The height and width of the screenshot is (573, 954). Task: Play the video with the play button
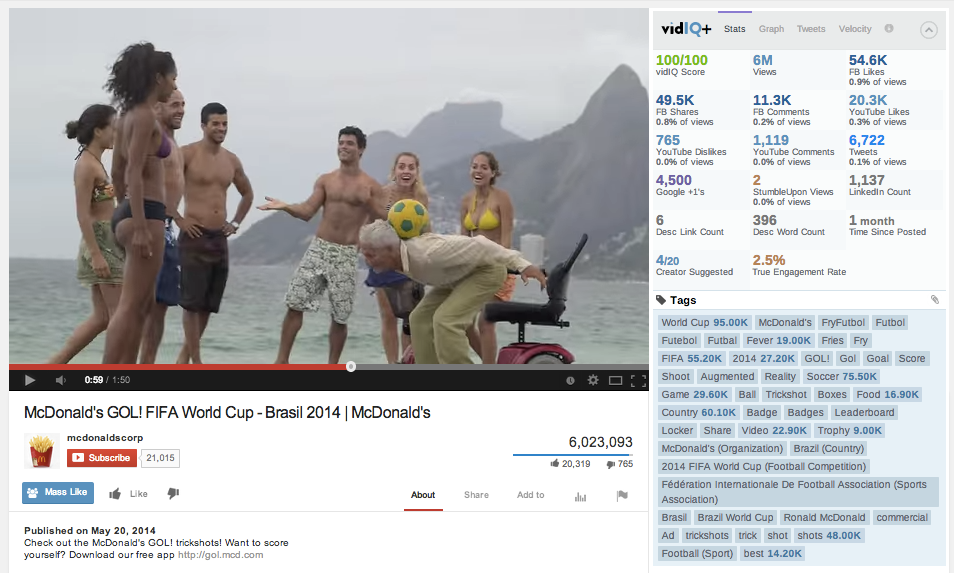click(29, 380)
